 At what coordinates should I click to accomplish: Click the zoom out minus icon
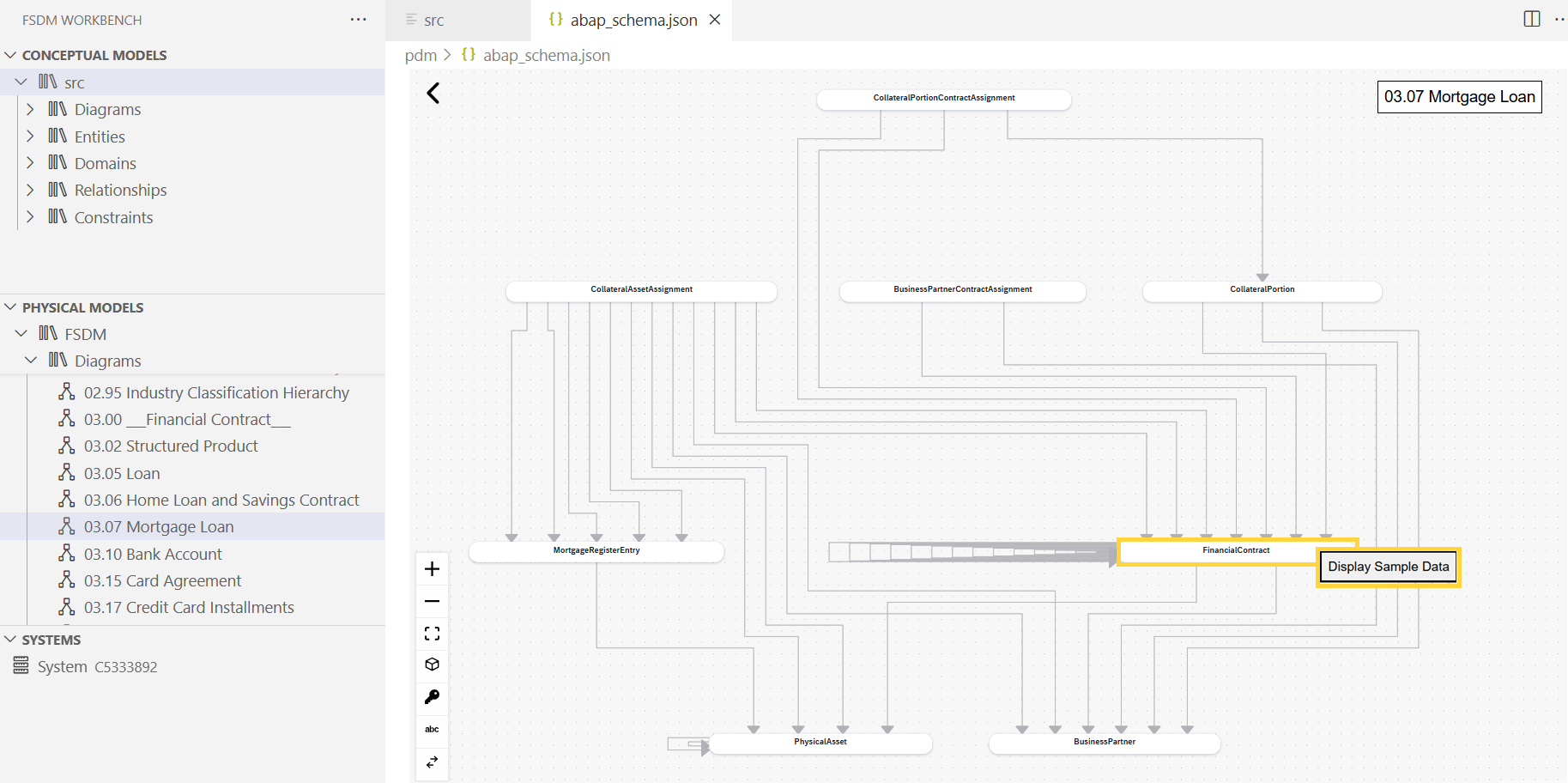click(432, 601)
